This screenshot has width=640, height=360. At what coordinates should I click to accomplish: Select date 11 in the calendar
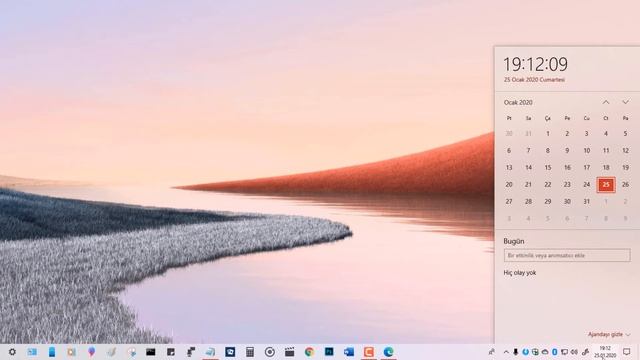606,151
